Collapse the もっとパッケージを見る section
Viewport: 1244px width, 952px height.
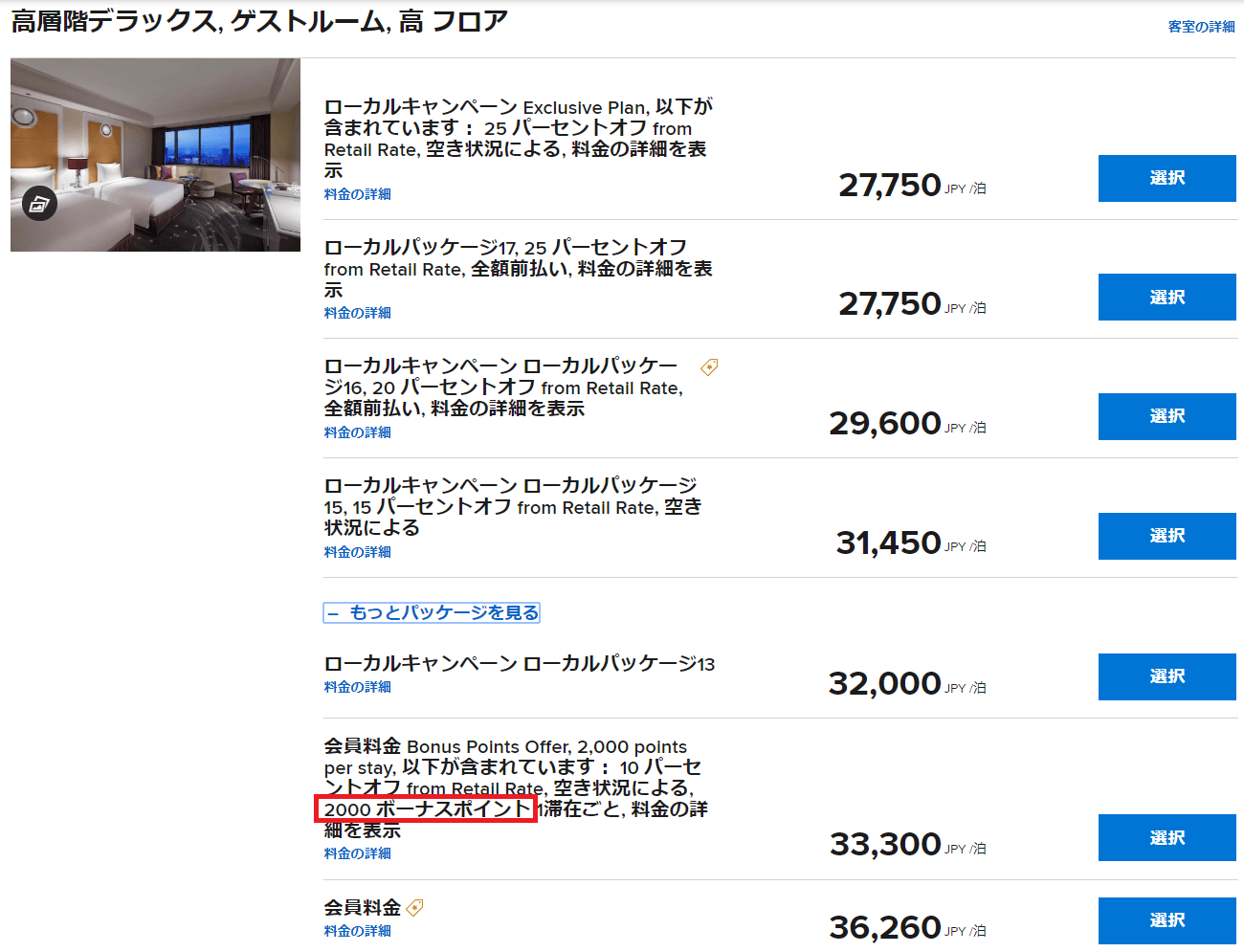[432, 612]
